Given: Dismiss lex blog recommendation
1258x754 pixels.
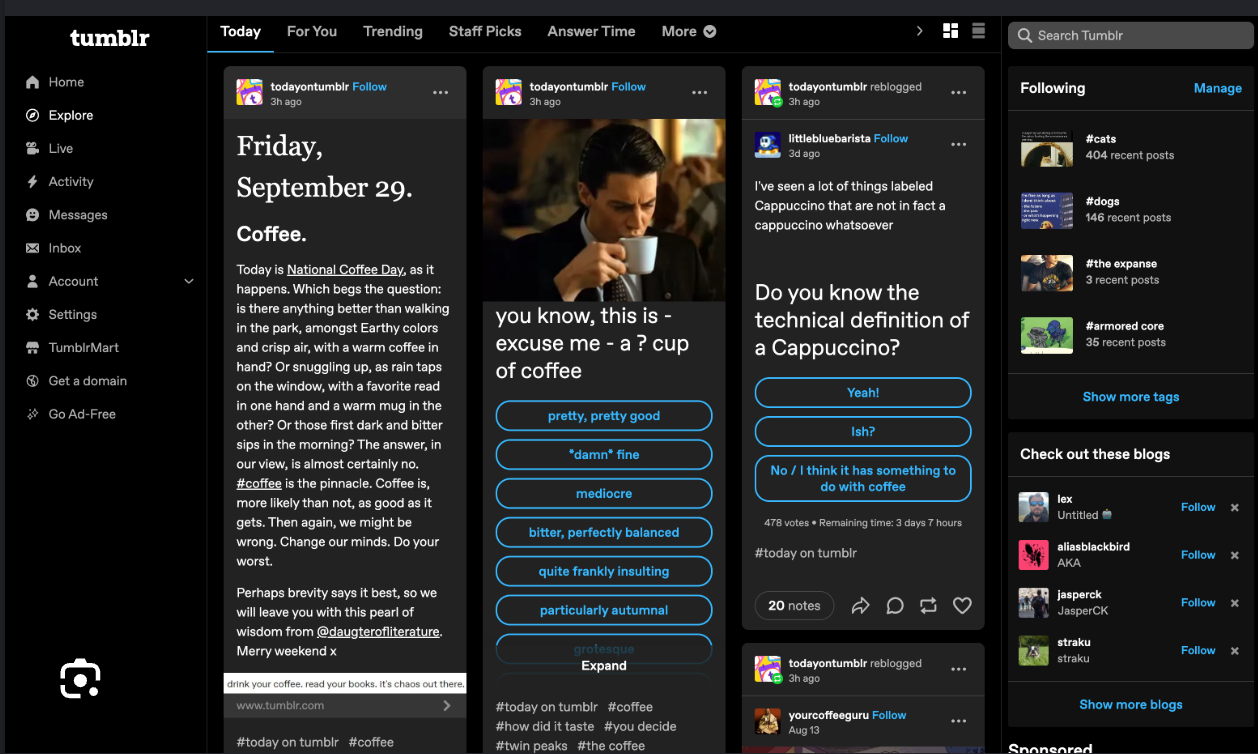Looking at the screenshot, I should (x=1235, y=507).
